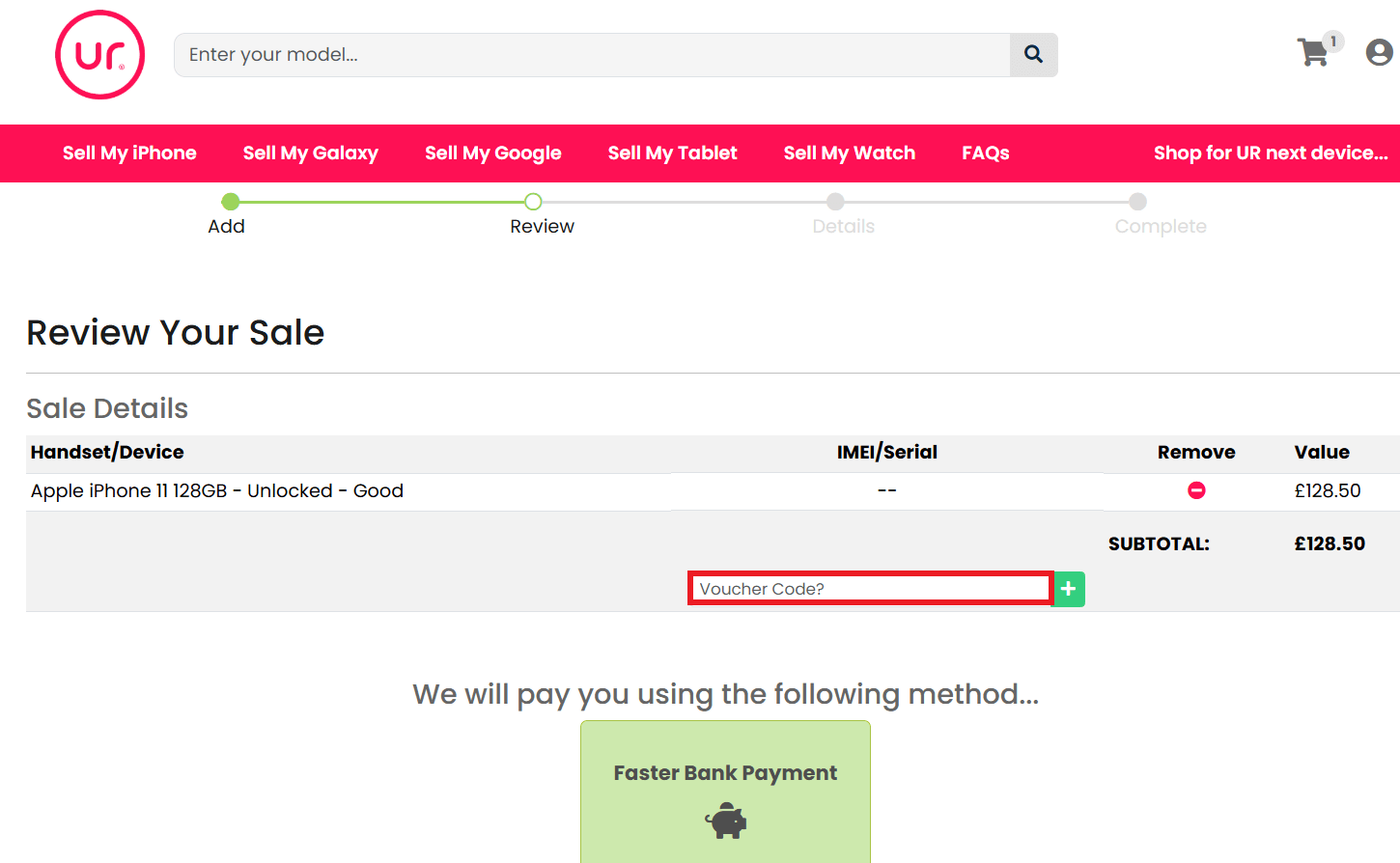The image size is (1400, 863).
Task: Select the Details progress step
Action: click(843, 214)
